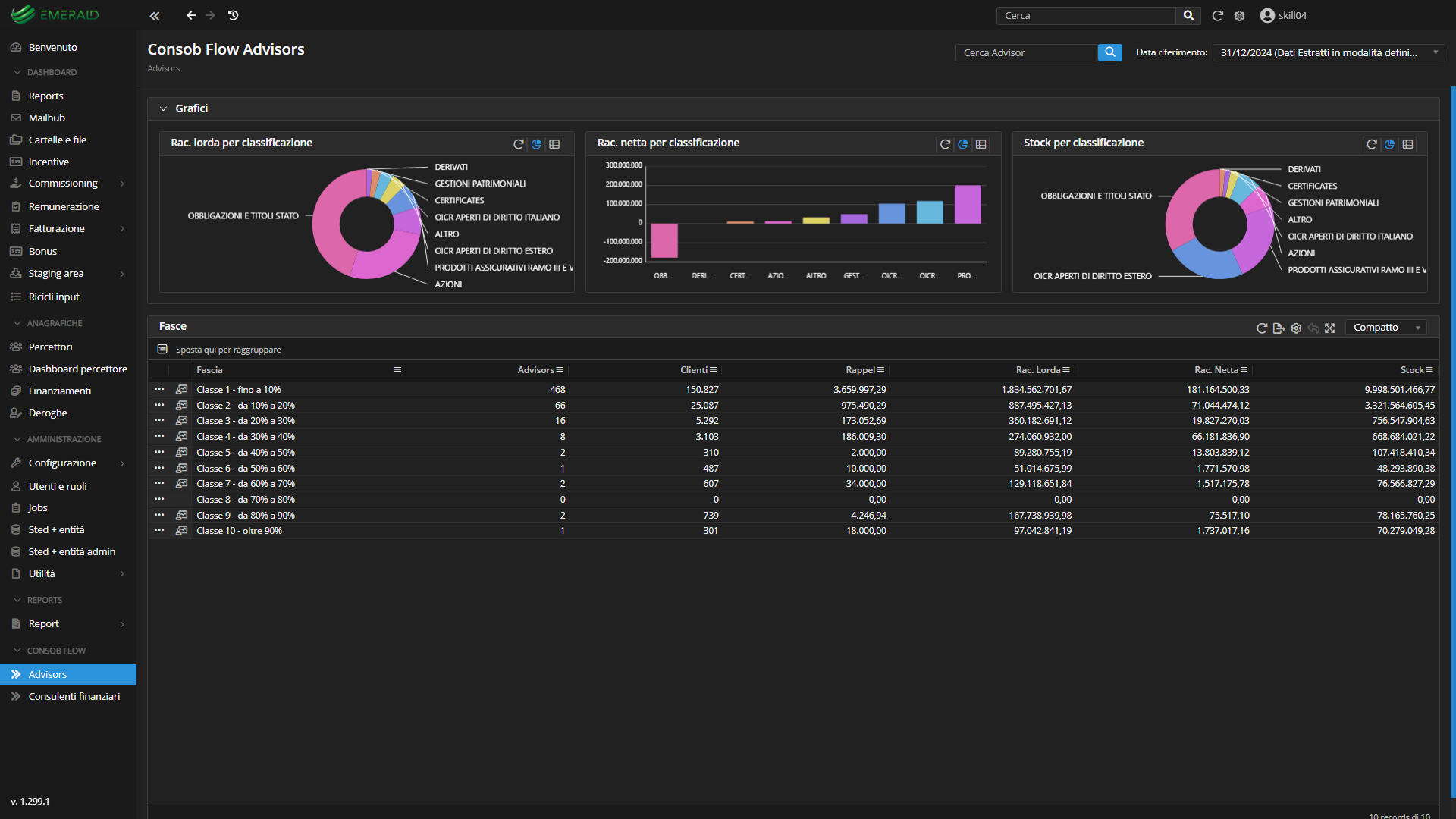The height and width of the screenshot is (819, 1456).
Task: Click pink Obbligazioni slice in Rac. lorda donut
Action: click(326, 224)
